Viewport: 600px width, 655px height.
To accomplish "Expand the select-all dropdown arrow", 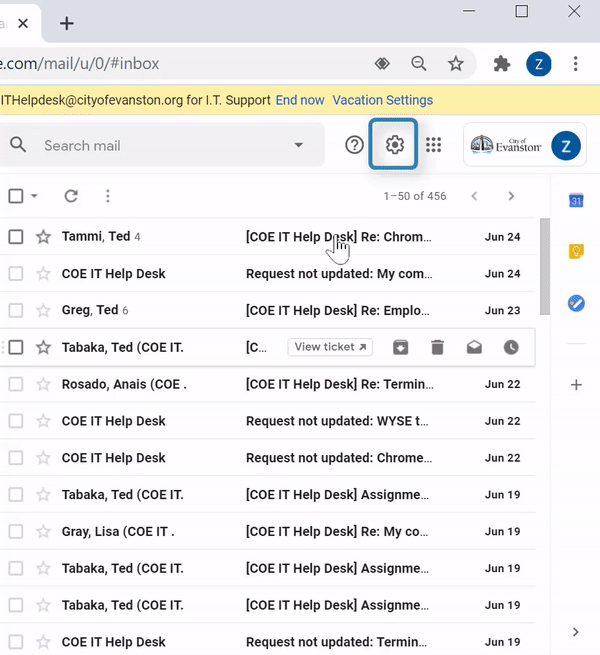I will pos(35,195).
